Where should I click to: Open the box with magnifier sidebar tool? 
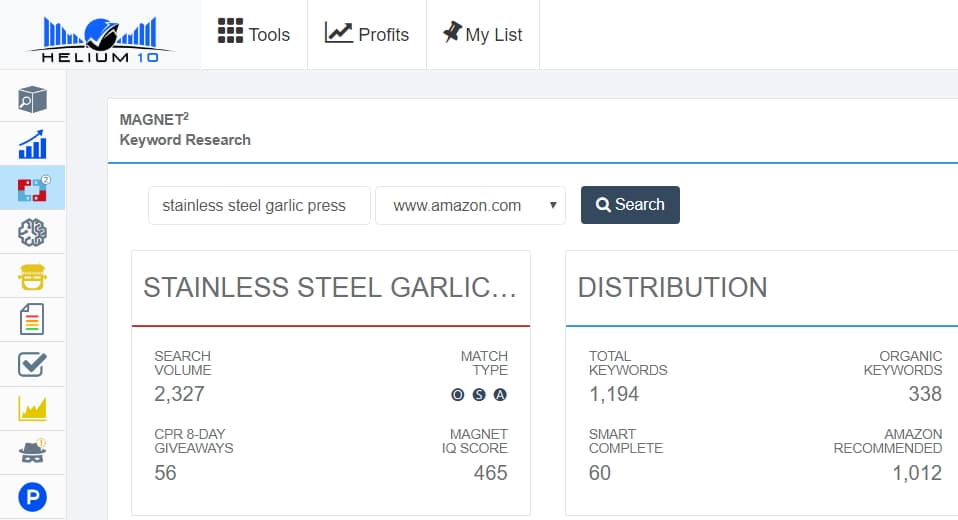click(x=32, y=99)
